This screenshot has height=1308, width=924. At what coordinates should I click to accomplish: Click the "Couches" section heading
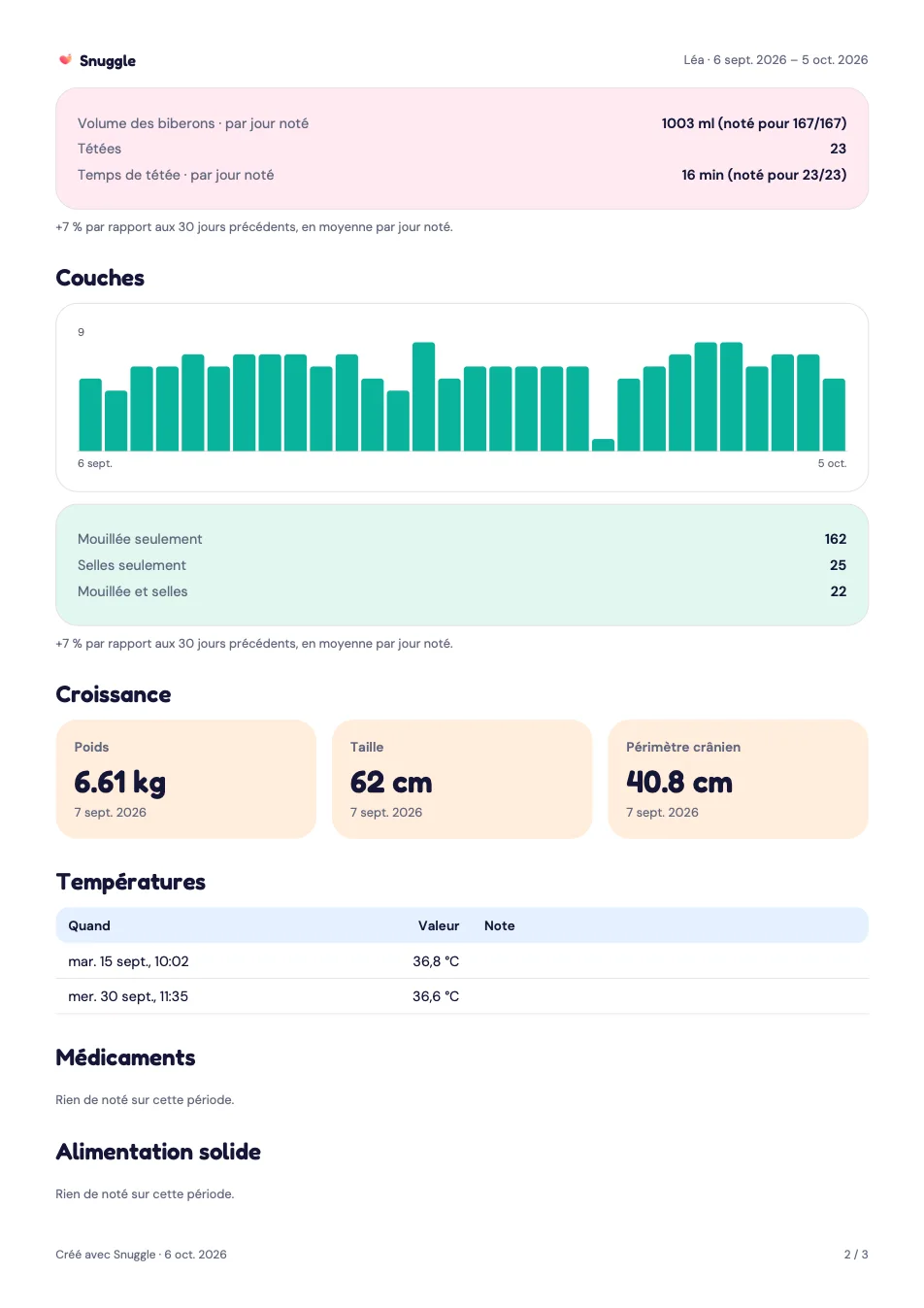(x=100, y=278)
